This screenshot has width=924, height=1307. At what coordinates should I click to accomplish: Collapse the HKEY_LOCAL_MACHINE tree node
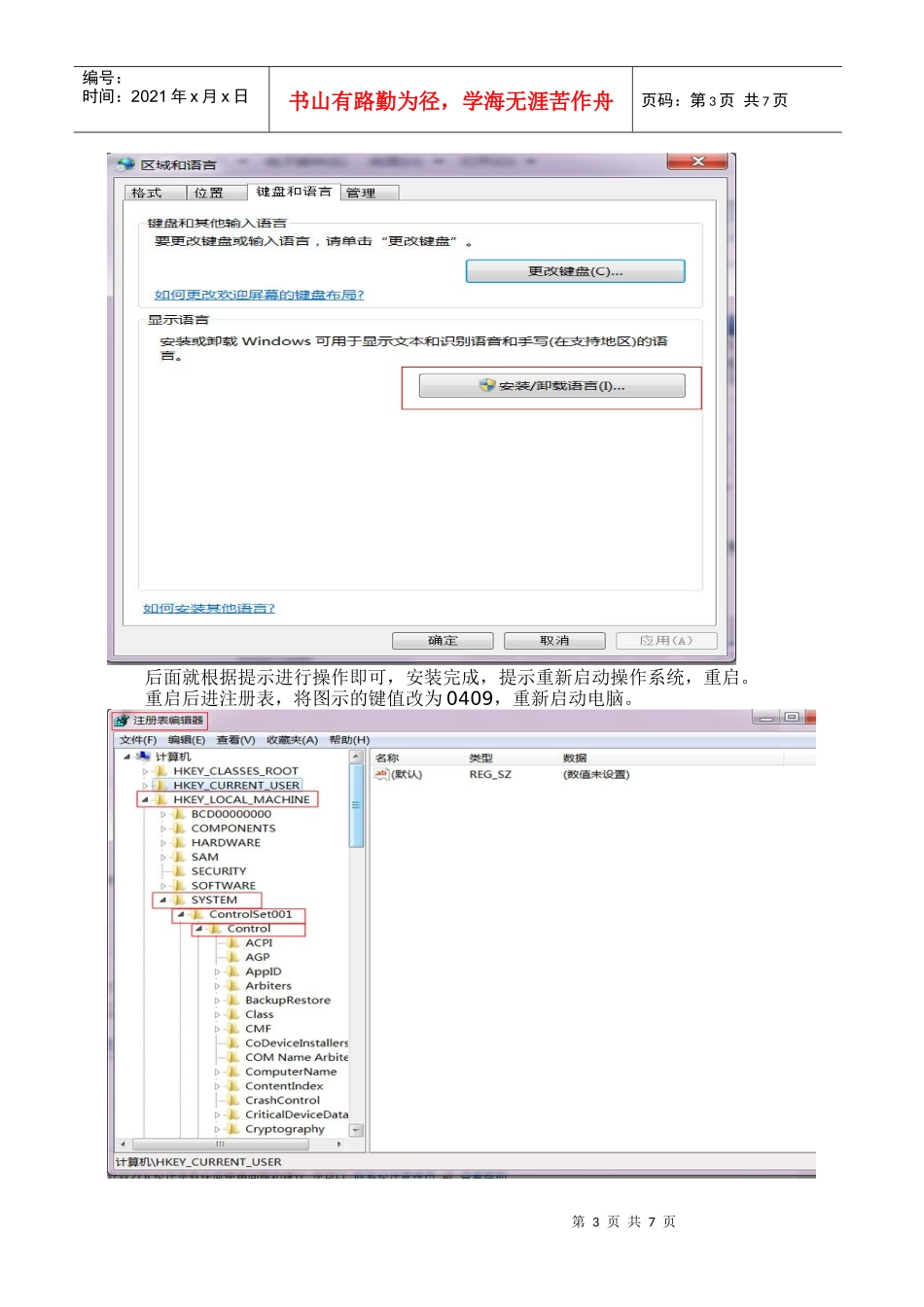(x=145, y=799)
